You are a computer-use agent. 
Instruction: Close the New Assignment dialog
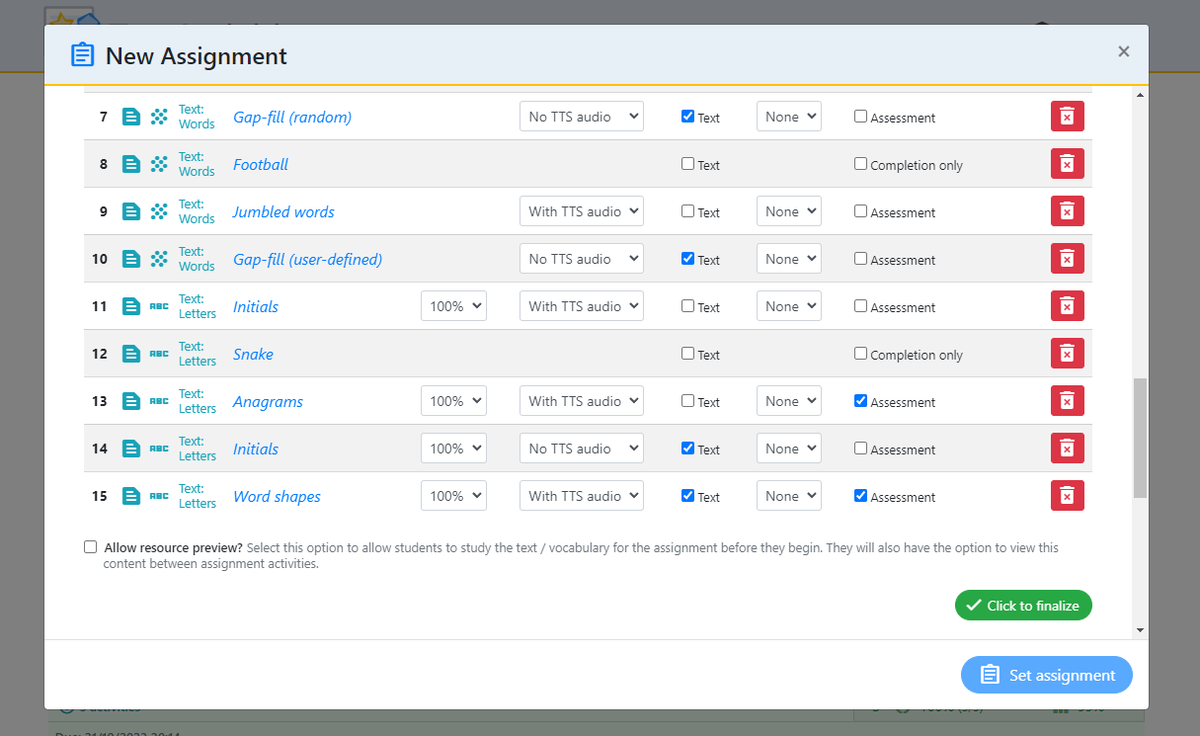coord(1124,51)
